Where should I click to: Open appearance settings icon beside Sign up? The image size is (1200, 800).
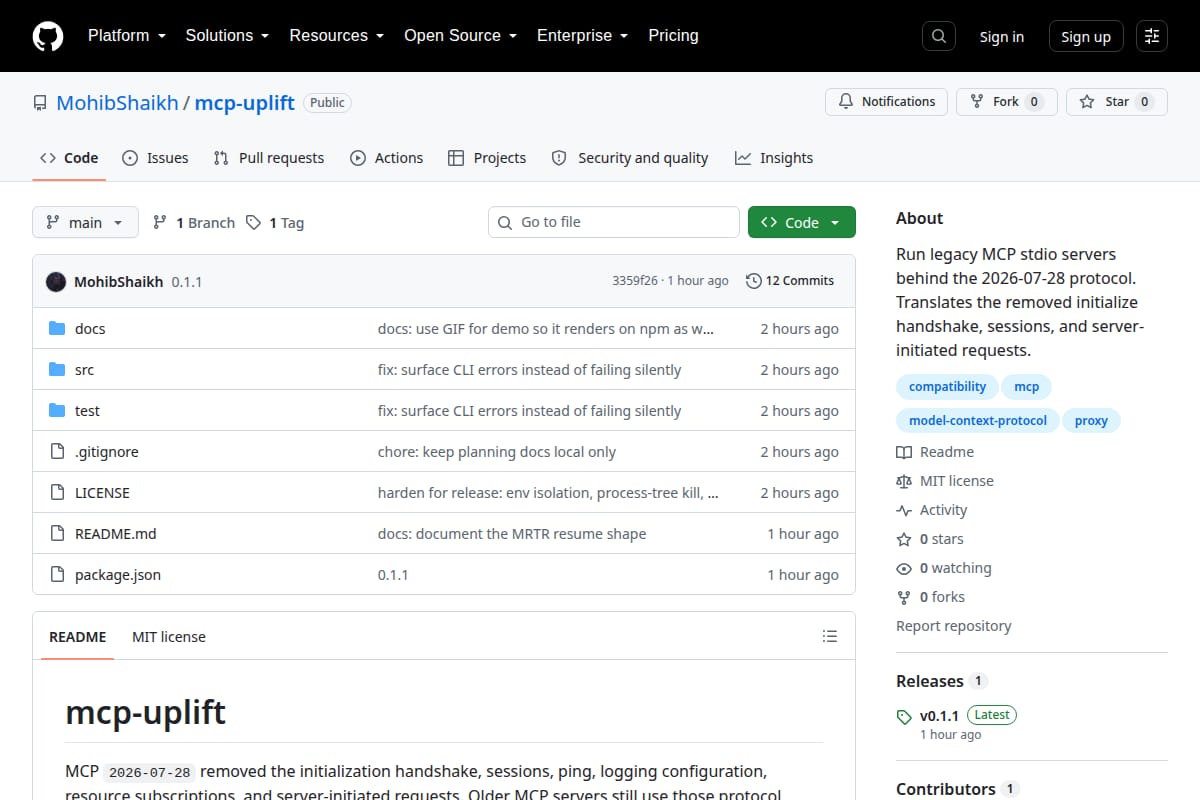click(1152, 36)
